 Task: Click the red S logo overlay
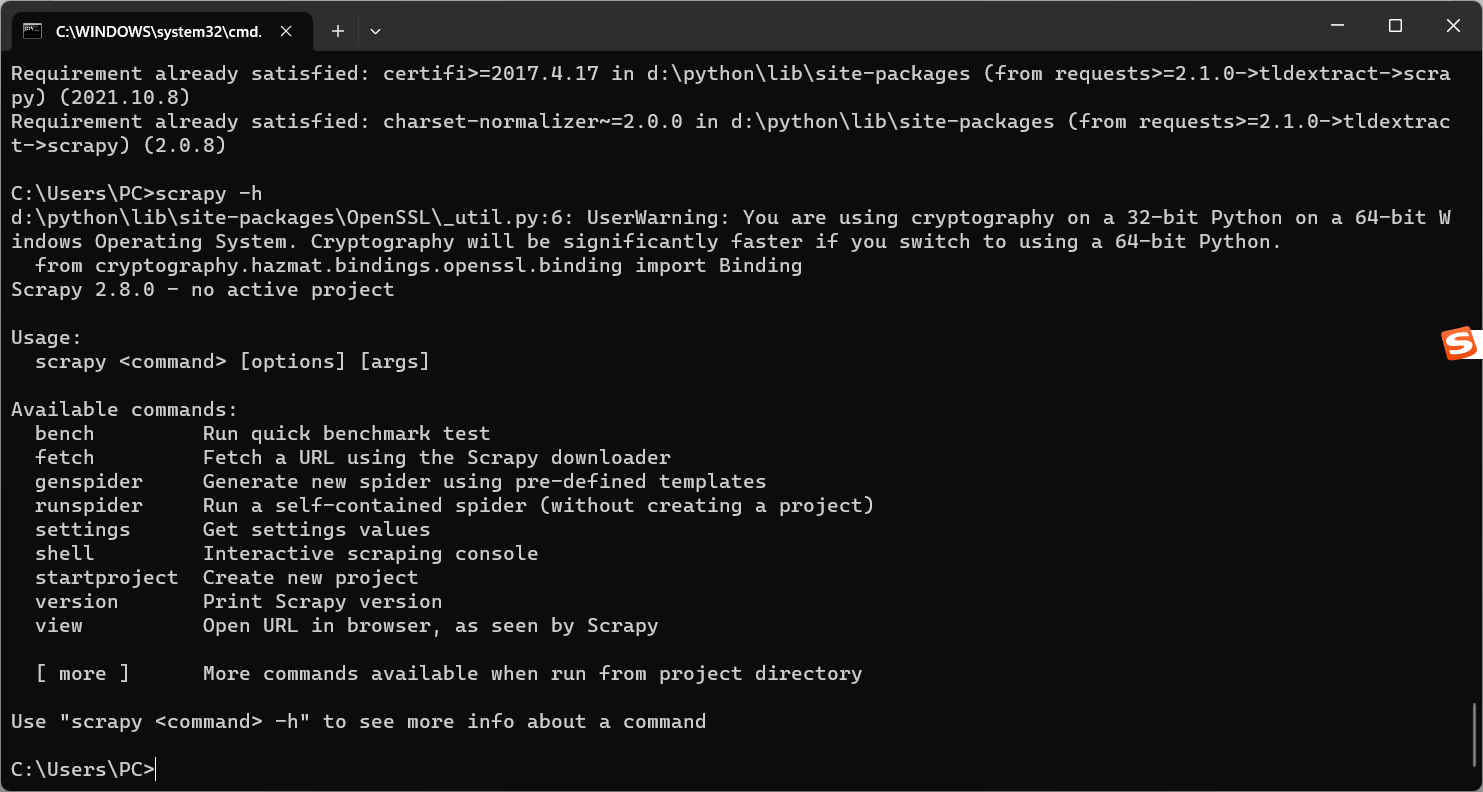(x=1461, y=343)
